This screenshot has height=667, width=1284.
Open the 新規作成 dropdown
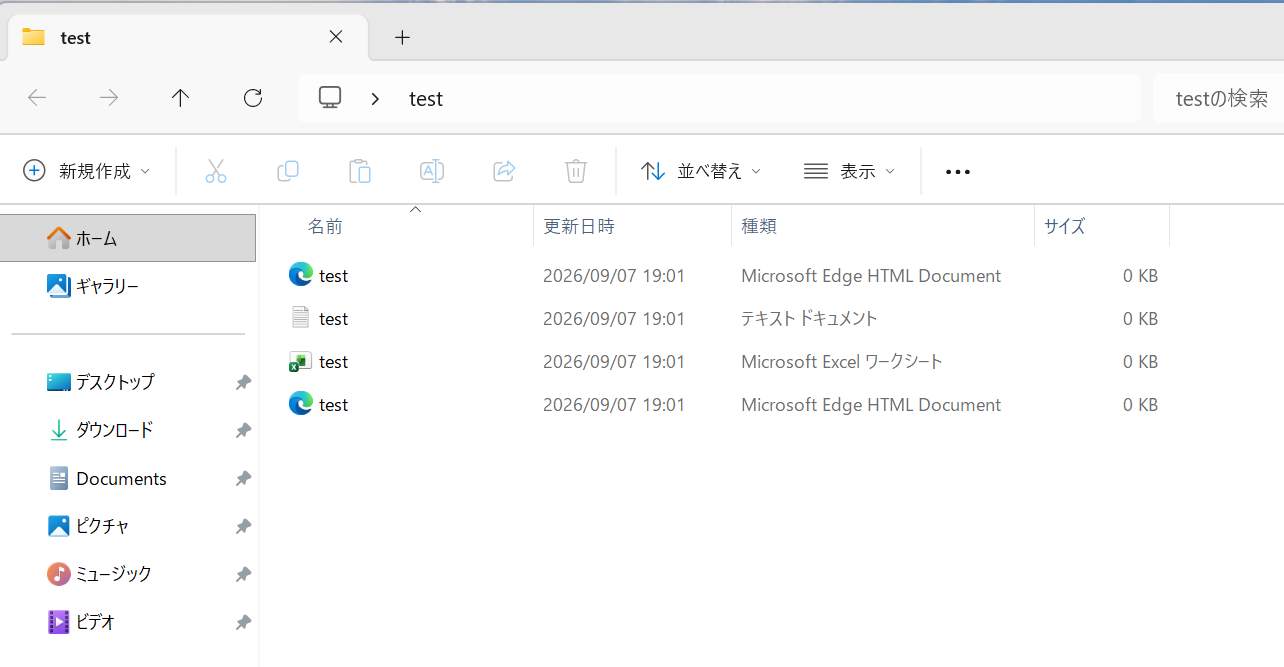click(x=87, y=171)
